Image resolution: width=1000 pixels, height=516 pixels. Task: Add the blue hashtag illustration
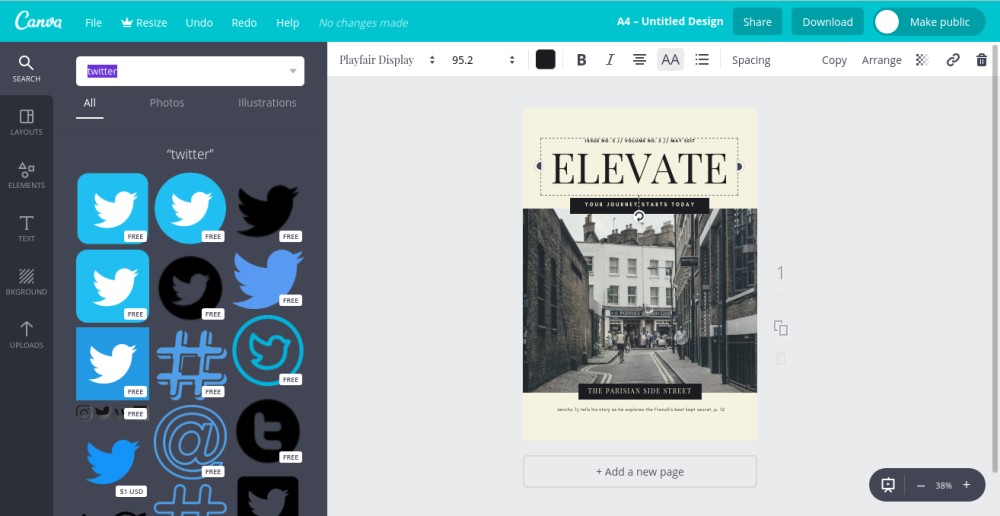tap(191, 364)
